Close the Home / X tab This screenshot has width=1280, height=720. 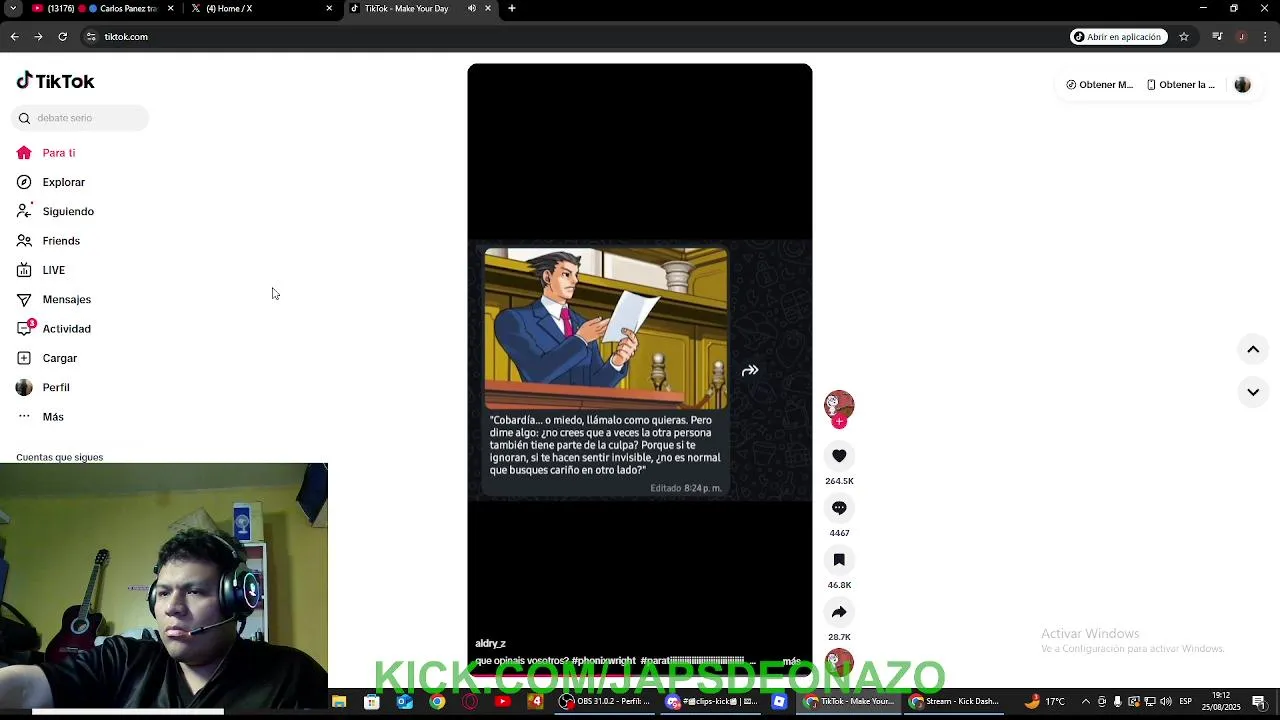[x=329, y=8]
